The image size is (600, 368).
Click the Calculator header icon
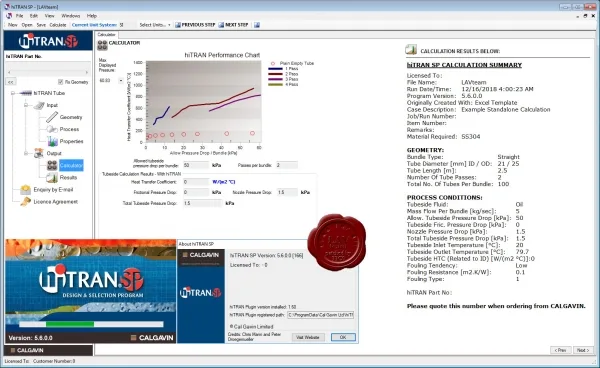(102, 45)
